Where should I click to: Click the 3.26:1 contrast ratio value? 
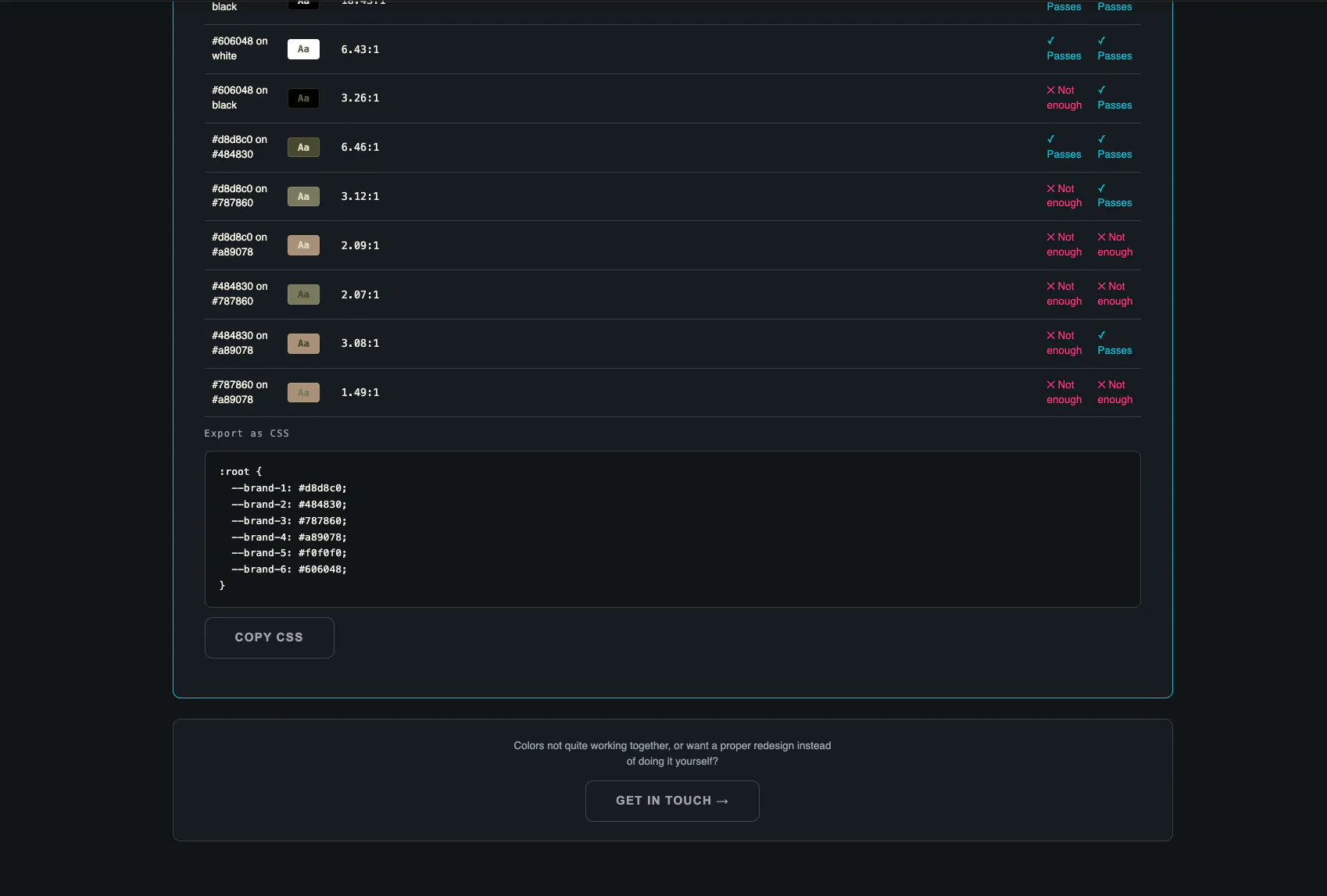(360, 98)
